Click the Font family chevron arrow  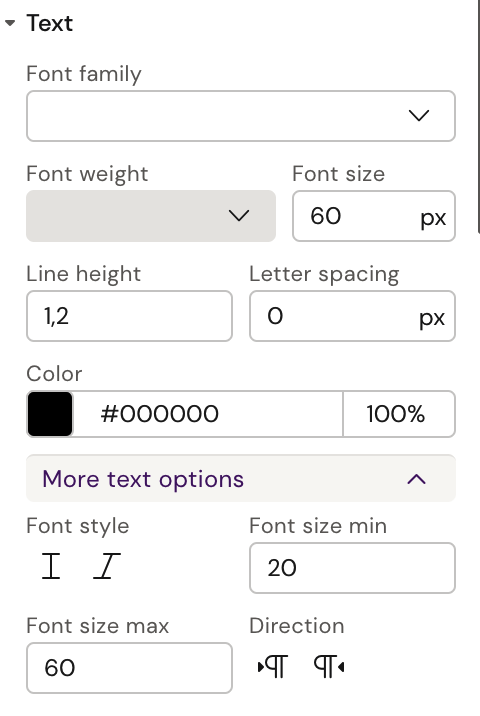click(x=419, y=116)
